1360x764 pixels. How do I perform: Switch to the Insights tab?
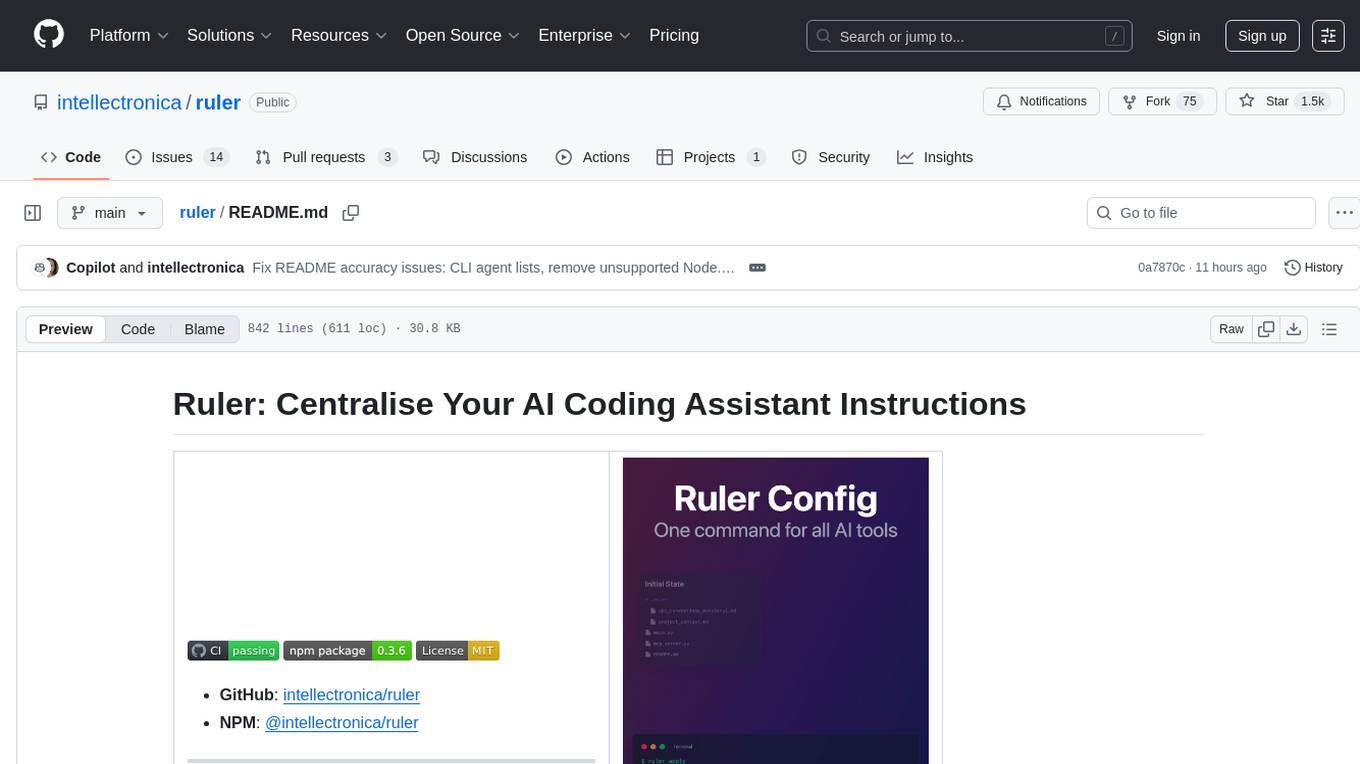(x=935, y=157)
